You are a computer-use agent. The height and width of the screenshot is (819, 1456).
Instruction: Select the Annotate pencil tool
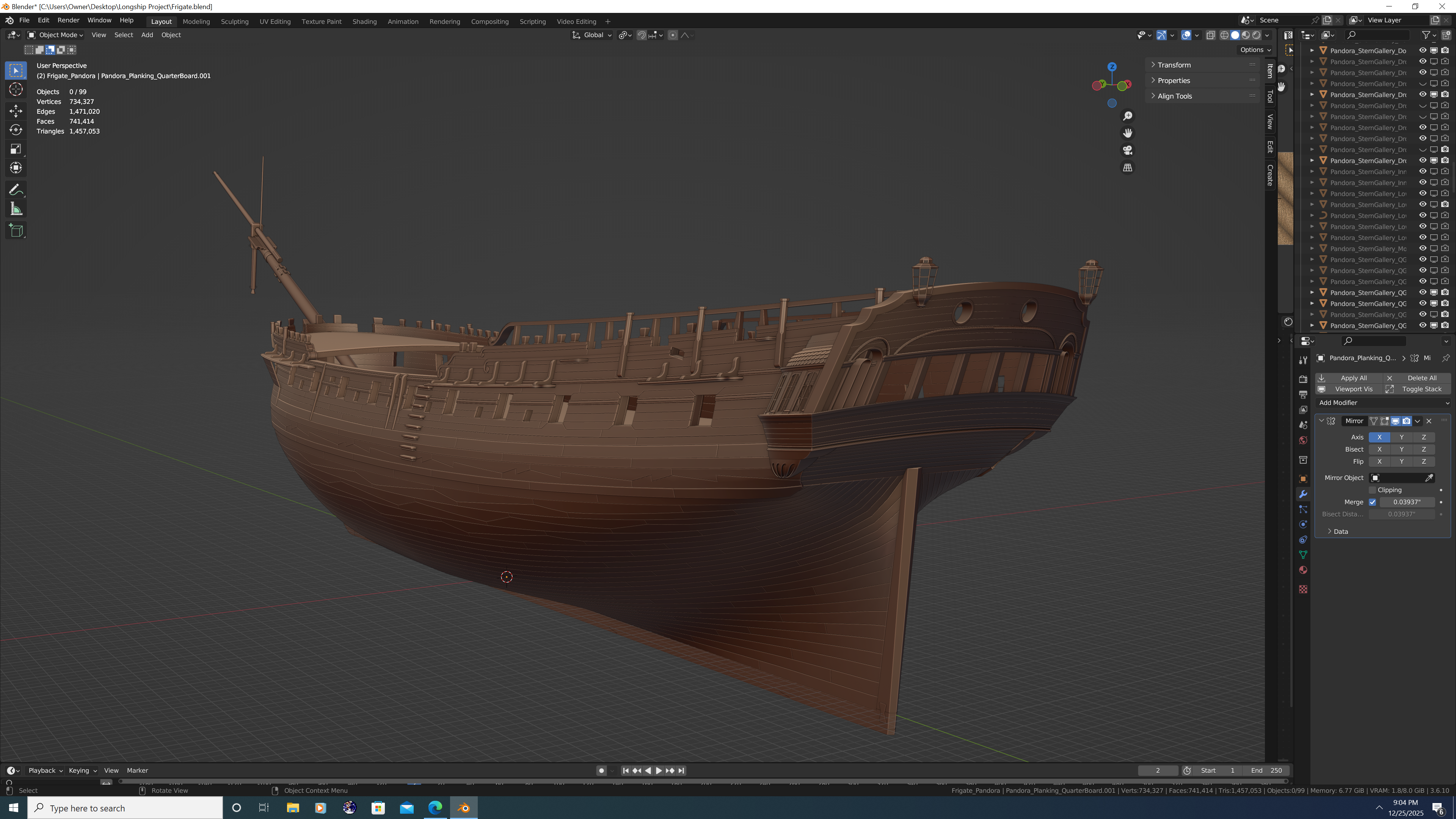coord(16,190)
